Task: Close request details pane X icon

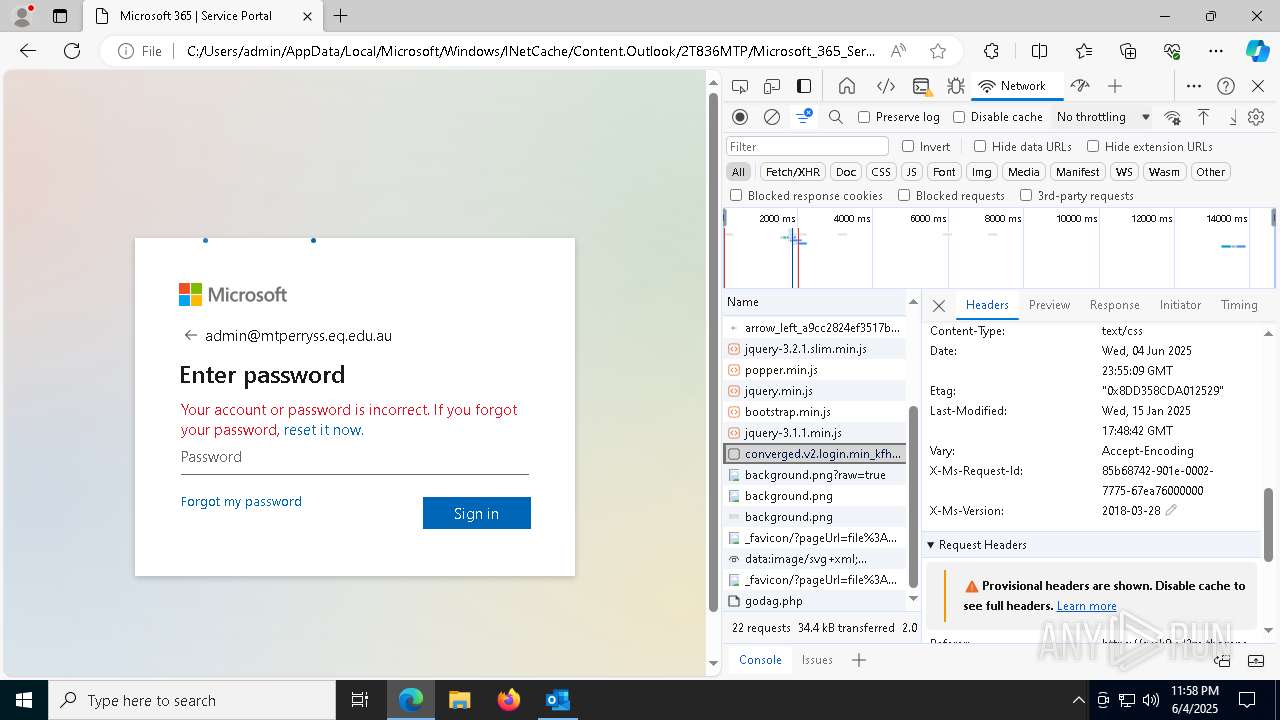Action: point(939,305)
